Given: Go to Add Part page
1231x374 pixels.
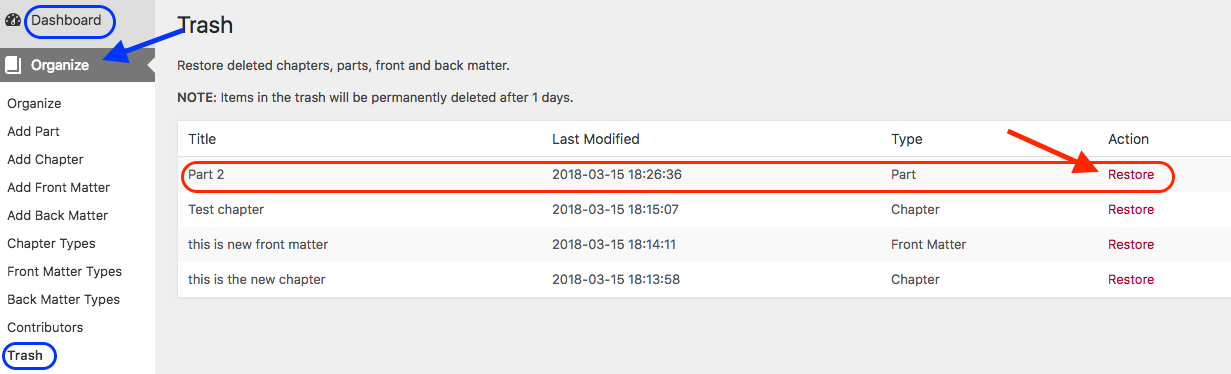Looking at the screenshot, I should (x=33, y=132).
